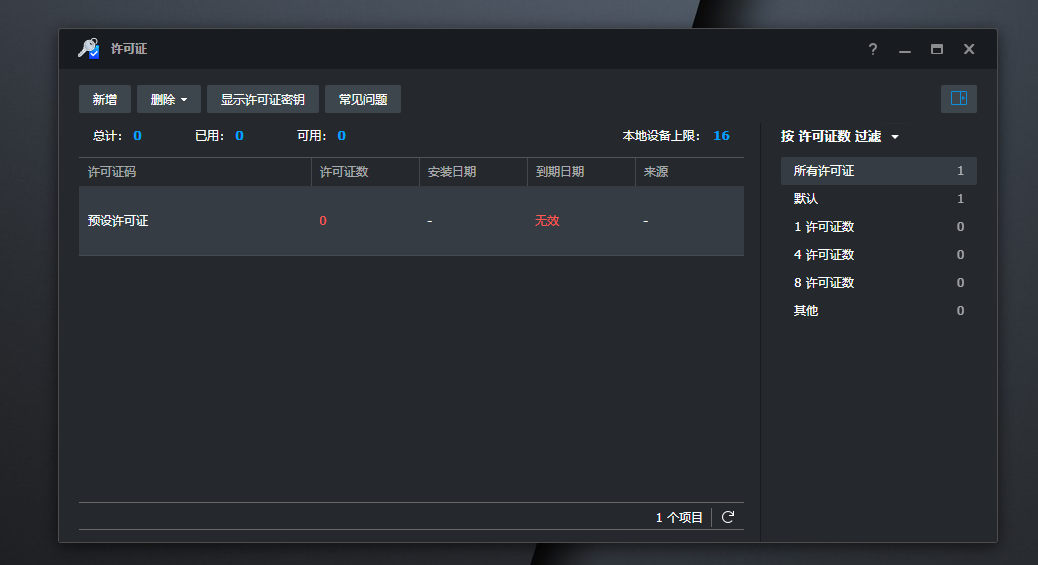Maximize the 许可证 window
Image resolution: width=1038 pixels, height=565 pixels.
tap(937, 49)
